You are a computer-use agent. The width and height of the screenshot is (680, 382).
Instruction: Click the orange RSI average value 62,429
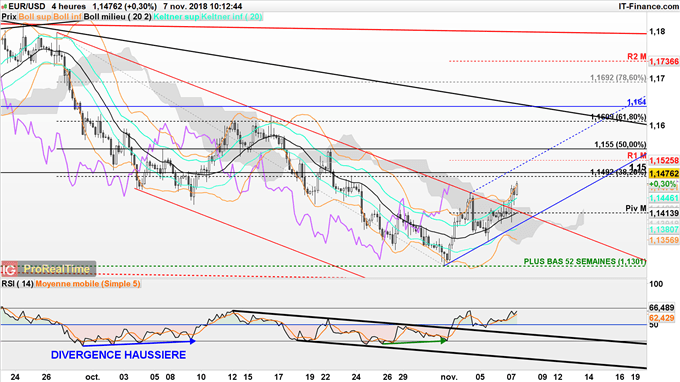[x=662, y=318]
